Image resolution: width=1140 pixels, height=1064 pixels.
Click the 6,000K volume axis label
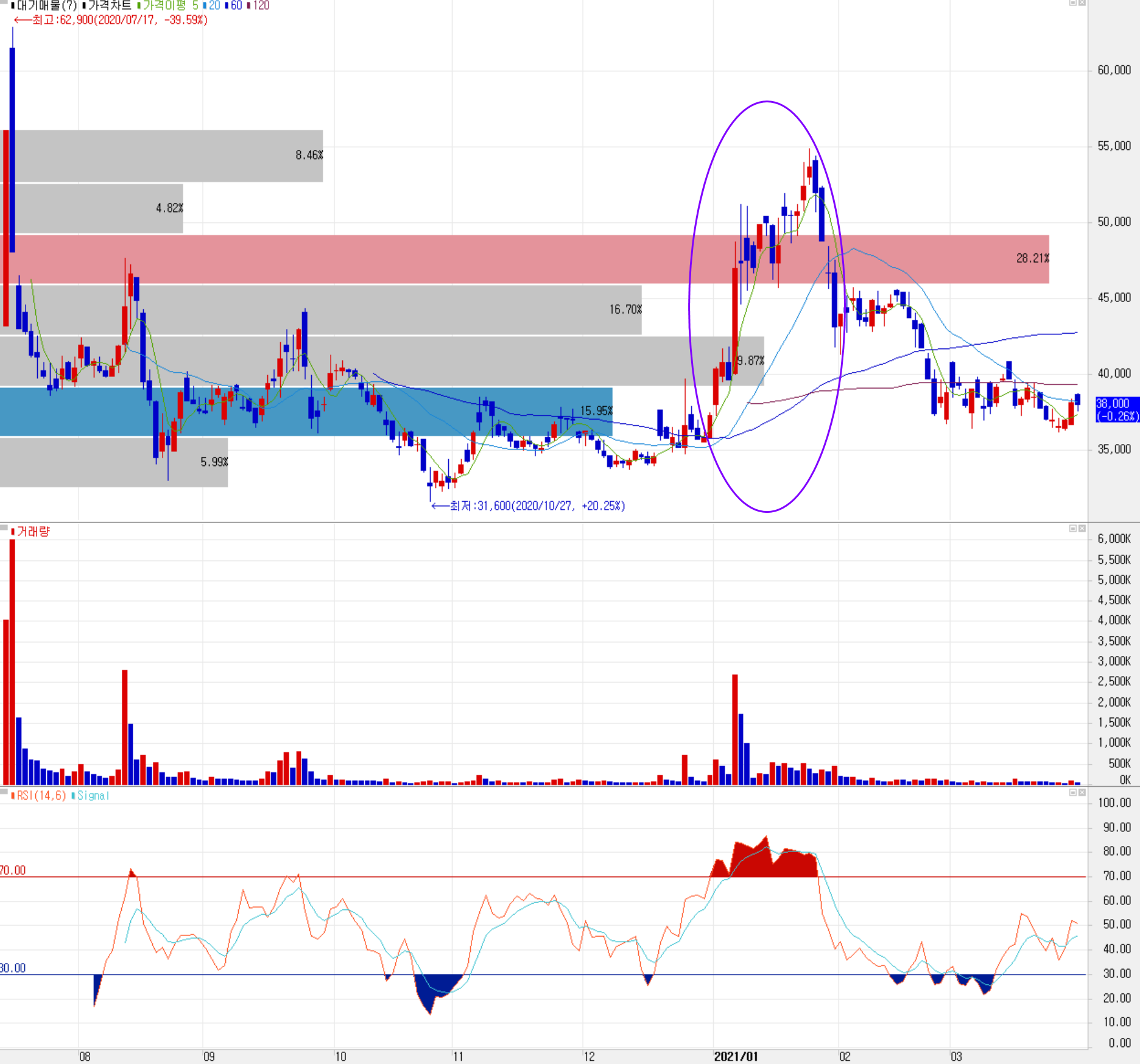click(1114, 539)
